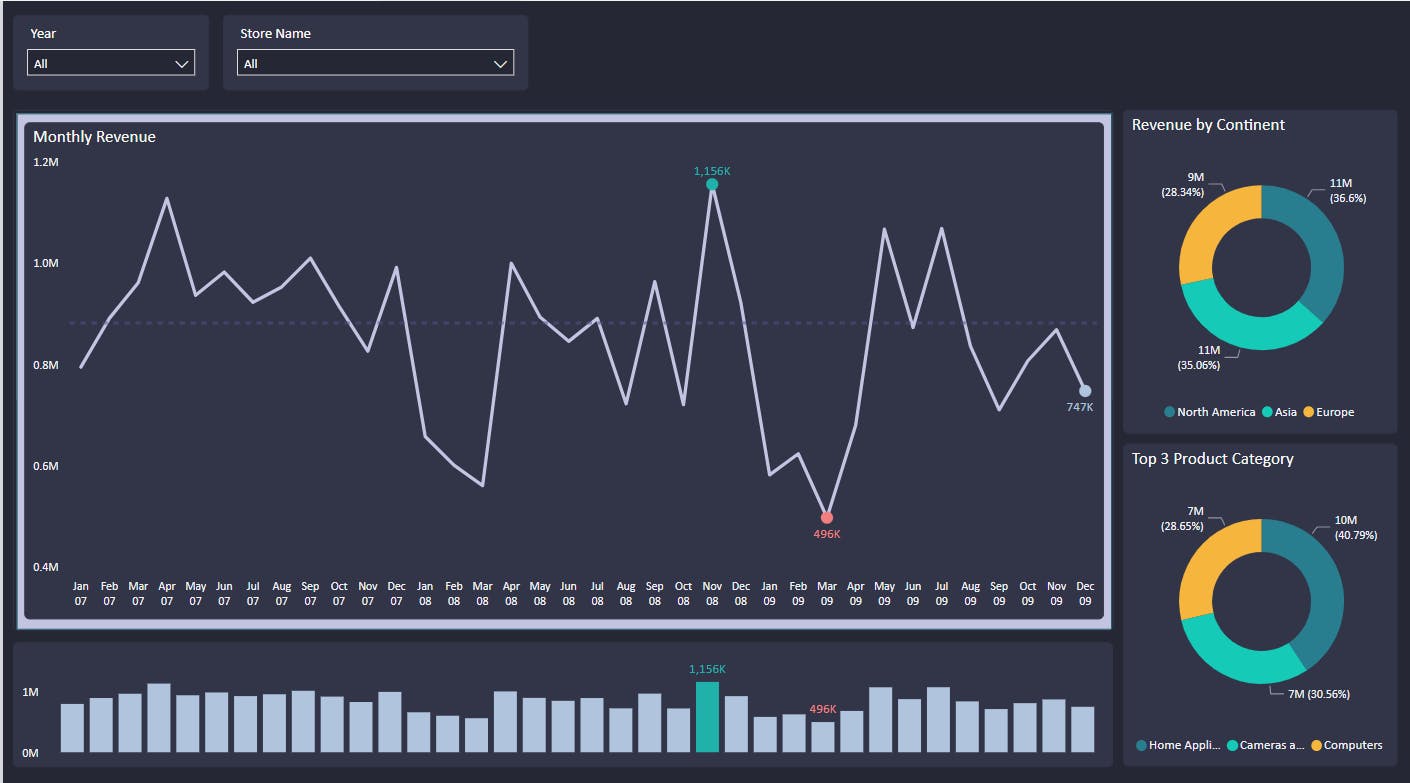Select Computers in the product category legend

click(x=1353, y=745)
